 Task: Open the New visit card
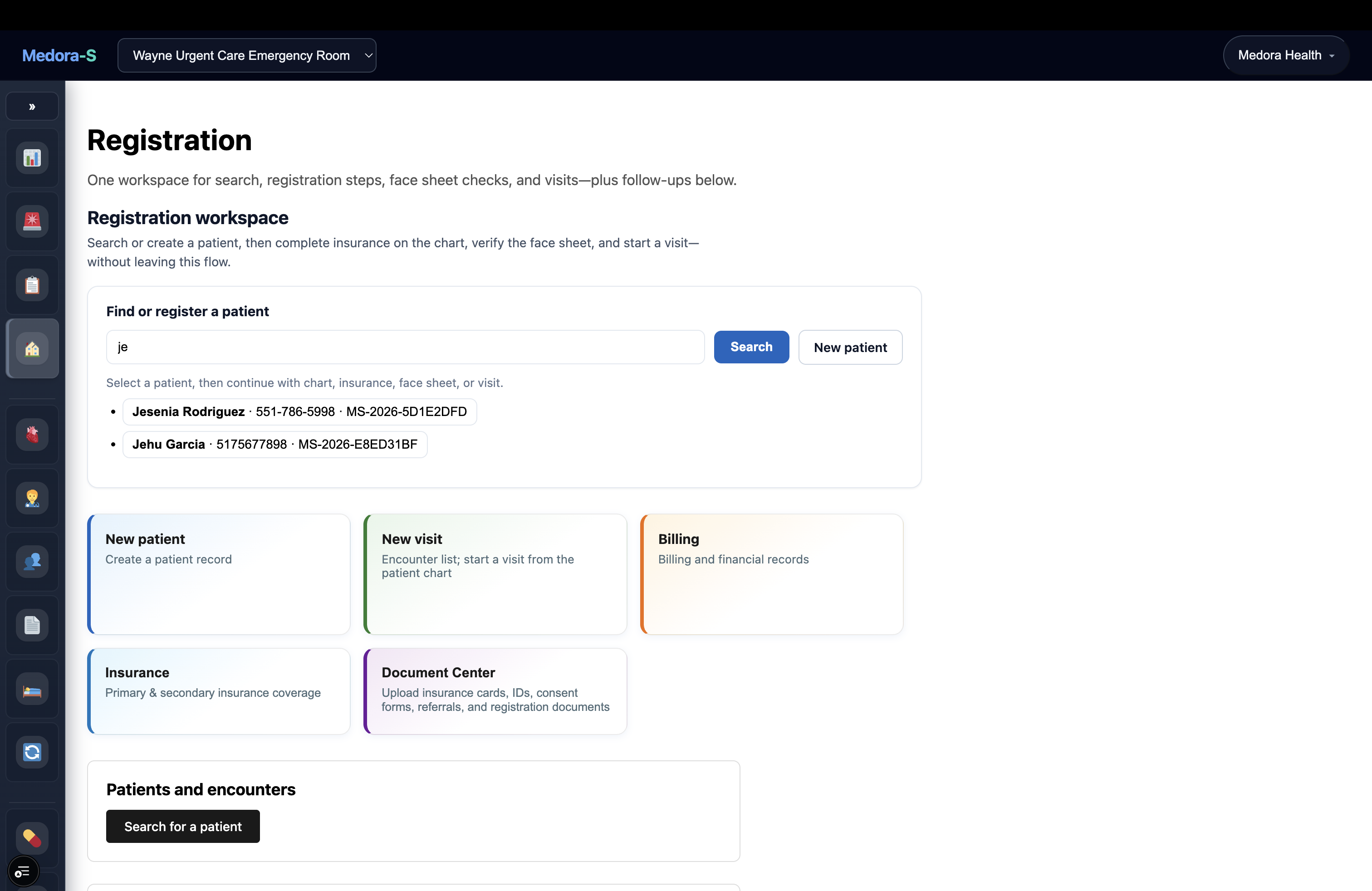tap(495, 574)
